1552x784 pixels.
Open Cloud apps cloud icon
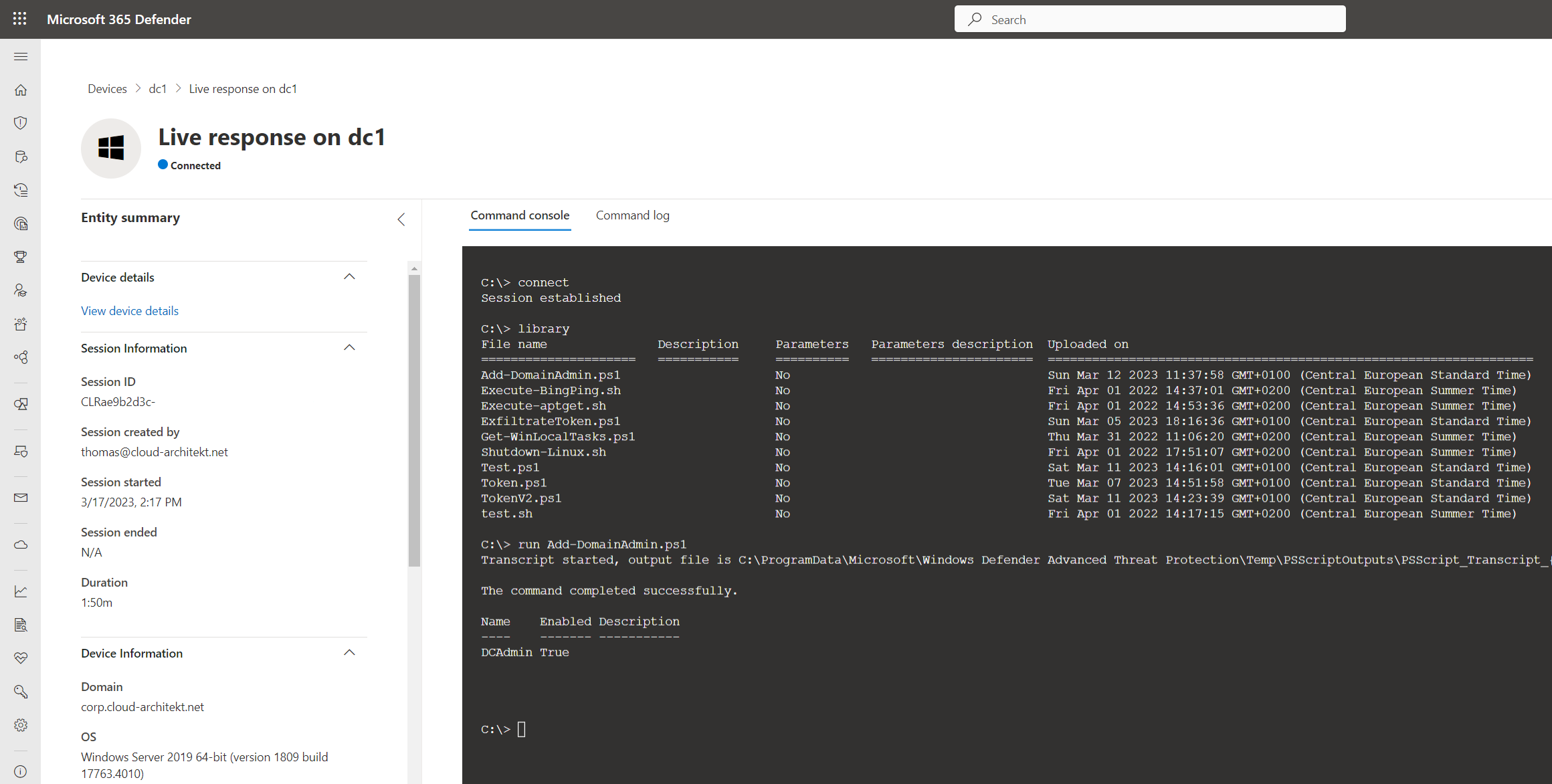click(x=21, y=545)
